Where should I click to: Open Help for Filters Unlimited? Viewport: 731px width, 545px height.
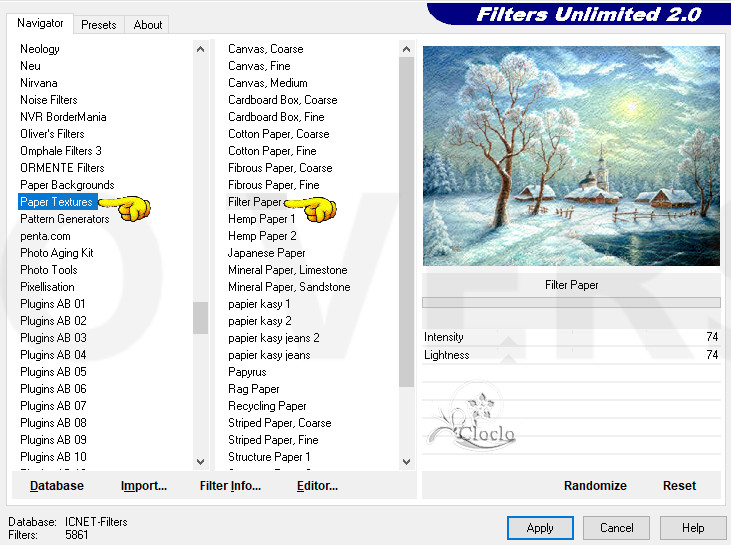[693, 528]
